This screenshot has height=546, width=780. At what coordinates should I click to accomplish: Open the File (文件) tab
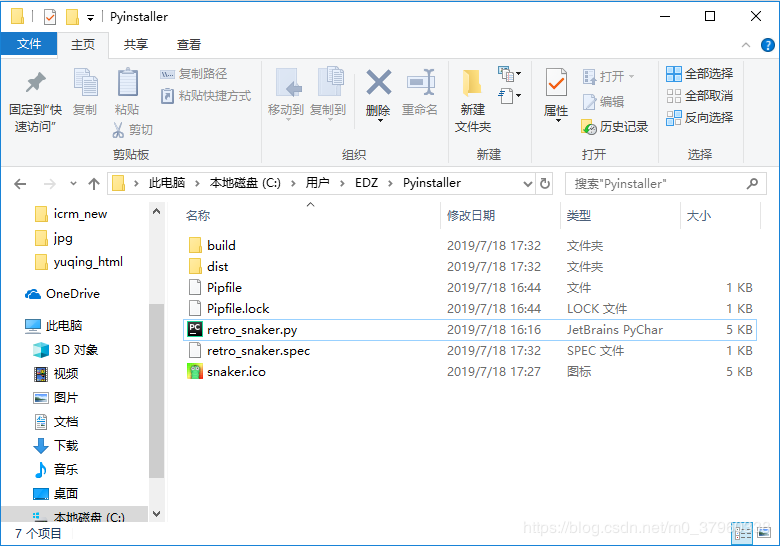[x=29, y=44]
